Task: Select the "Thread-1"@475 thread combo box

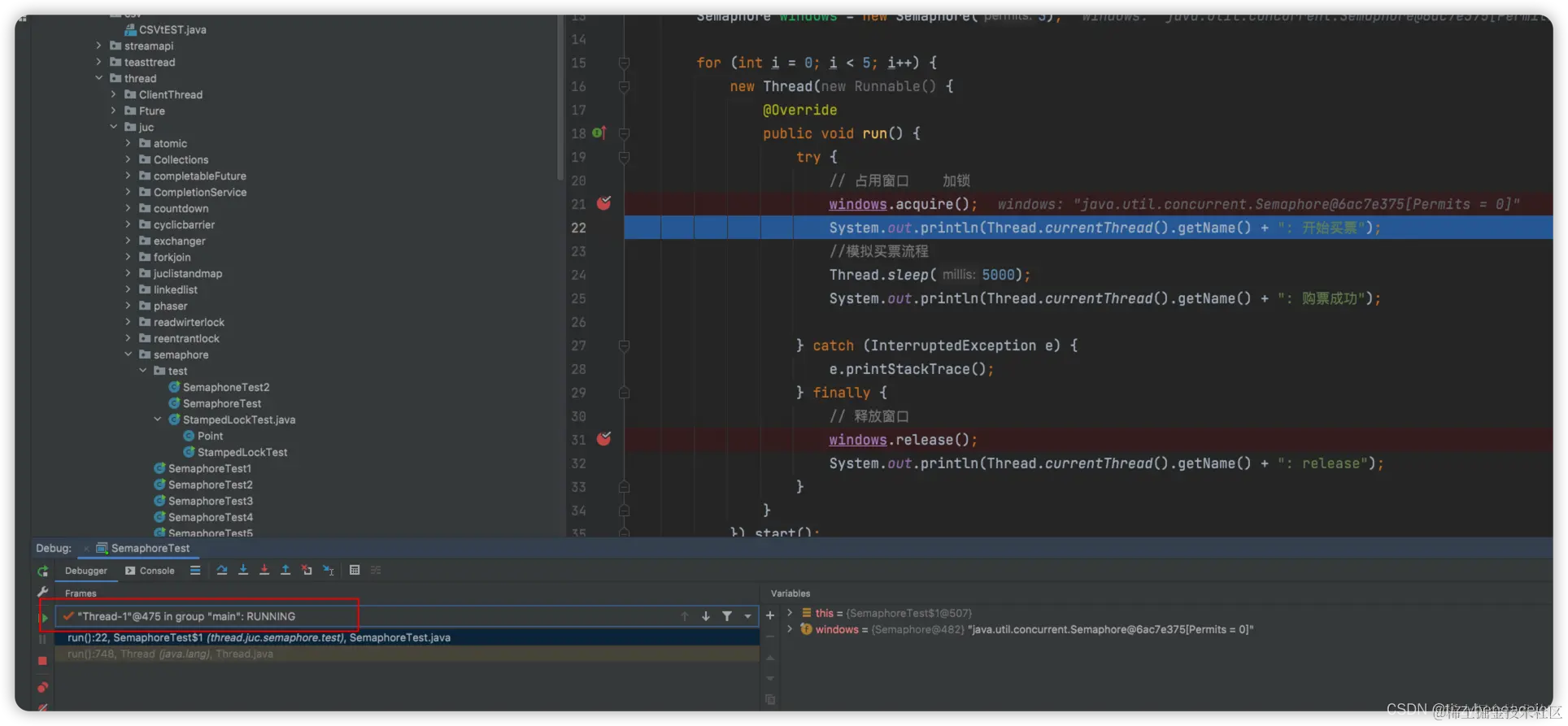Action: [407, 616]
